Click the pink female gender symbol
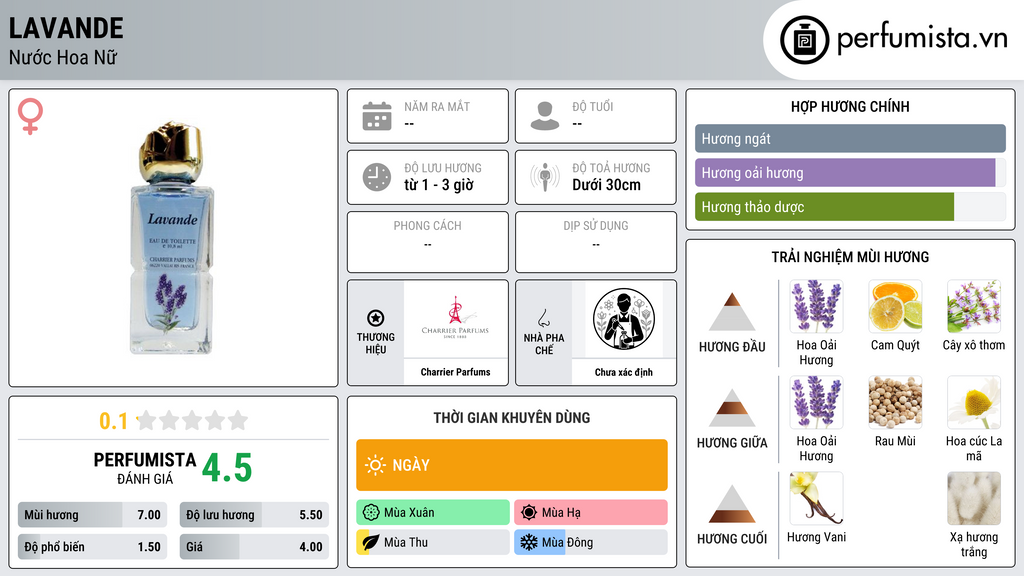 (x=30, y=116)
